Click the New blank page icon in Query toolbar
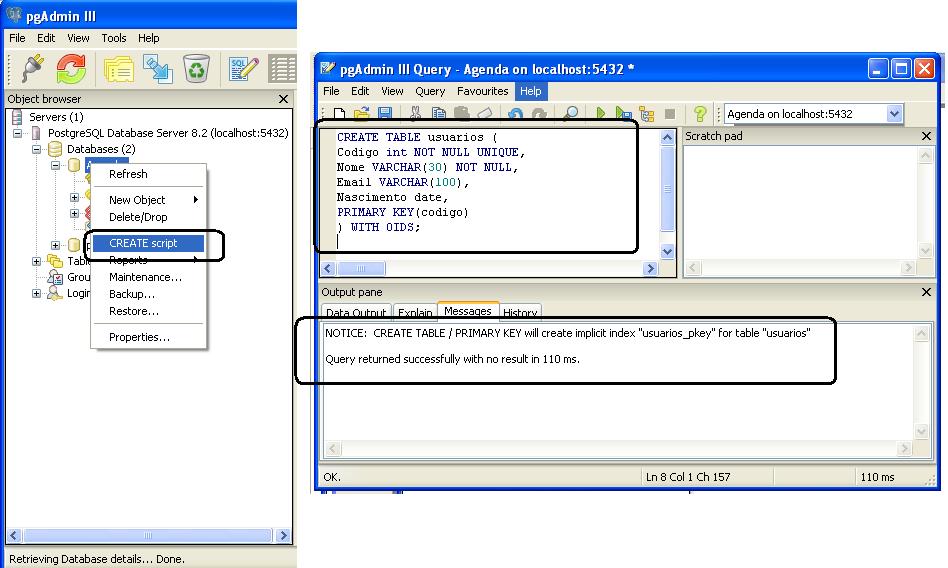948x568 pixels. tap(339, 114)
